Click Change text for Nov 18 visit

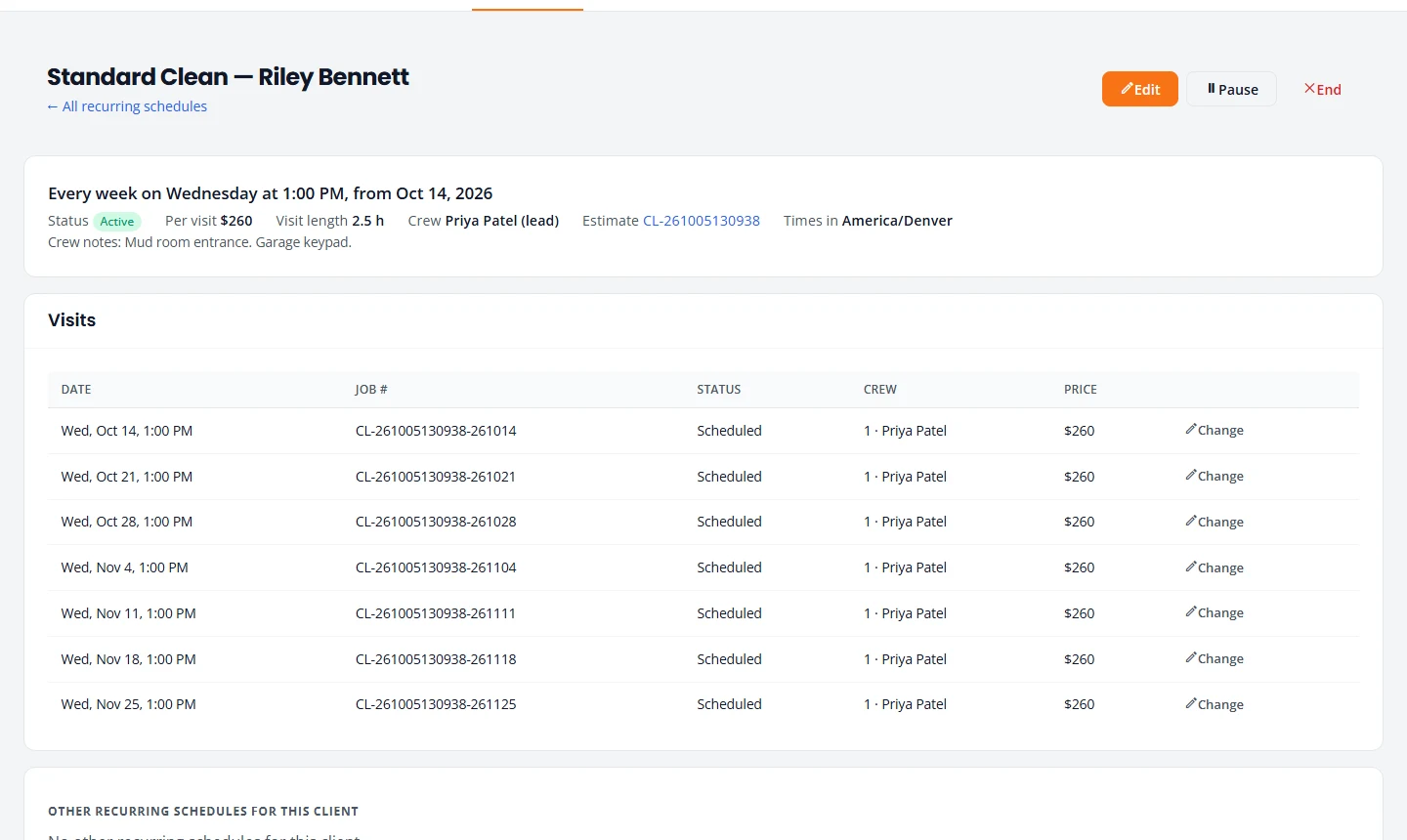[x=1220, y=659]
